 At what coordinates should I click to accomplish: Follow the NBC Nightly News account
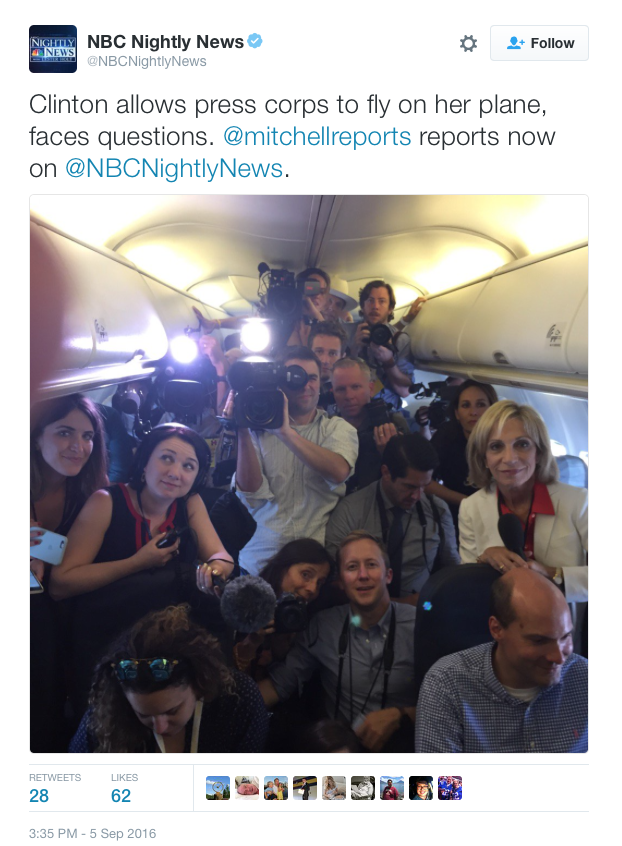click(539, 43)
